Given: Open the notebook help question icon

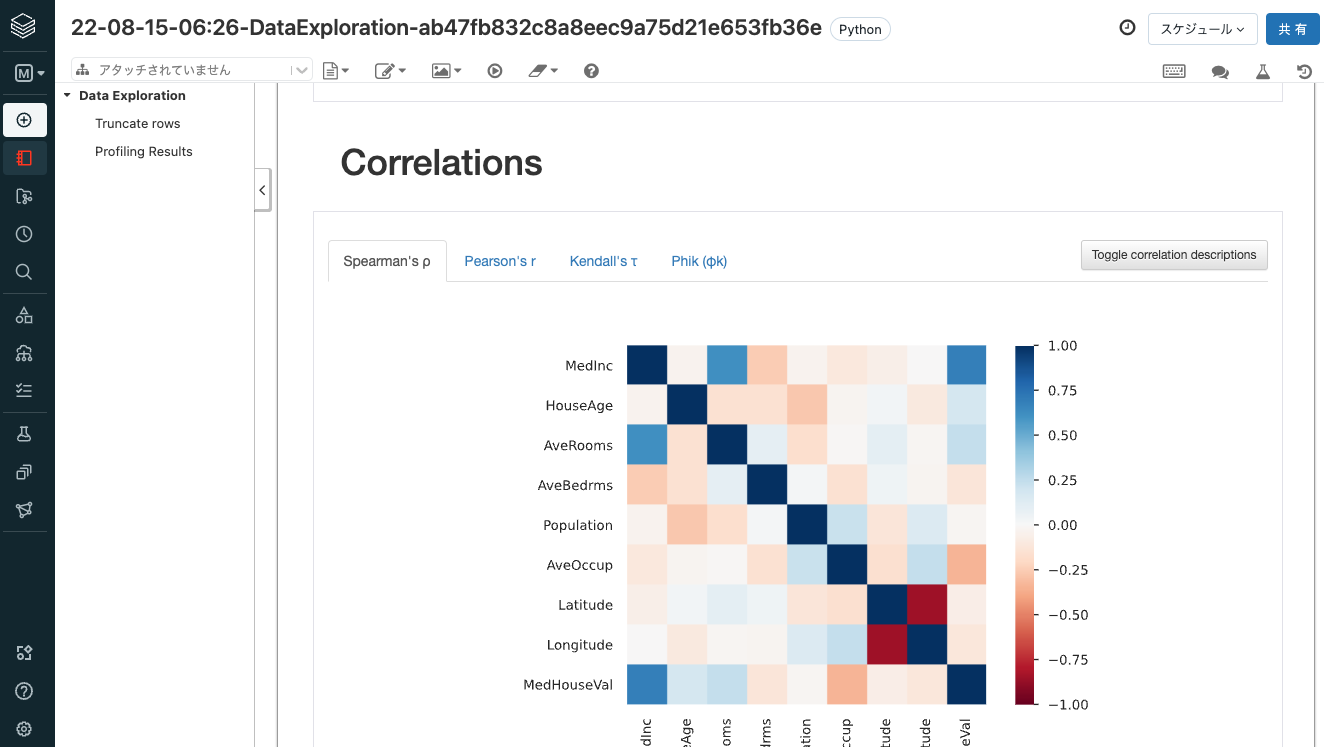Looking at the screenshot, I should point(591,71).
